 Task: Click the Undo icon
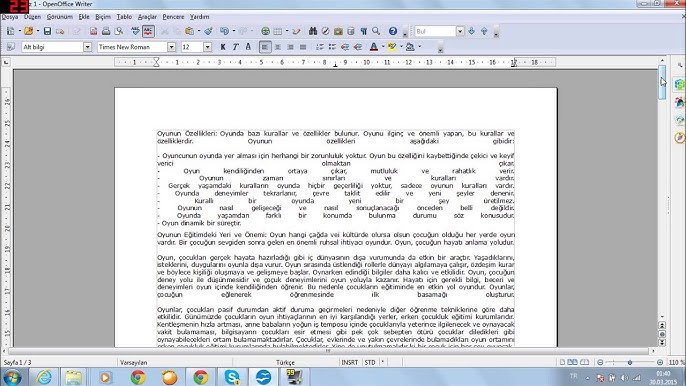[x=224, y=32]
